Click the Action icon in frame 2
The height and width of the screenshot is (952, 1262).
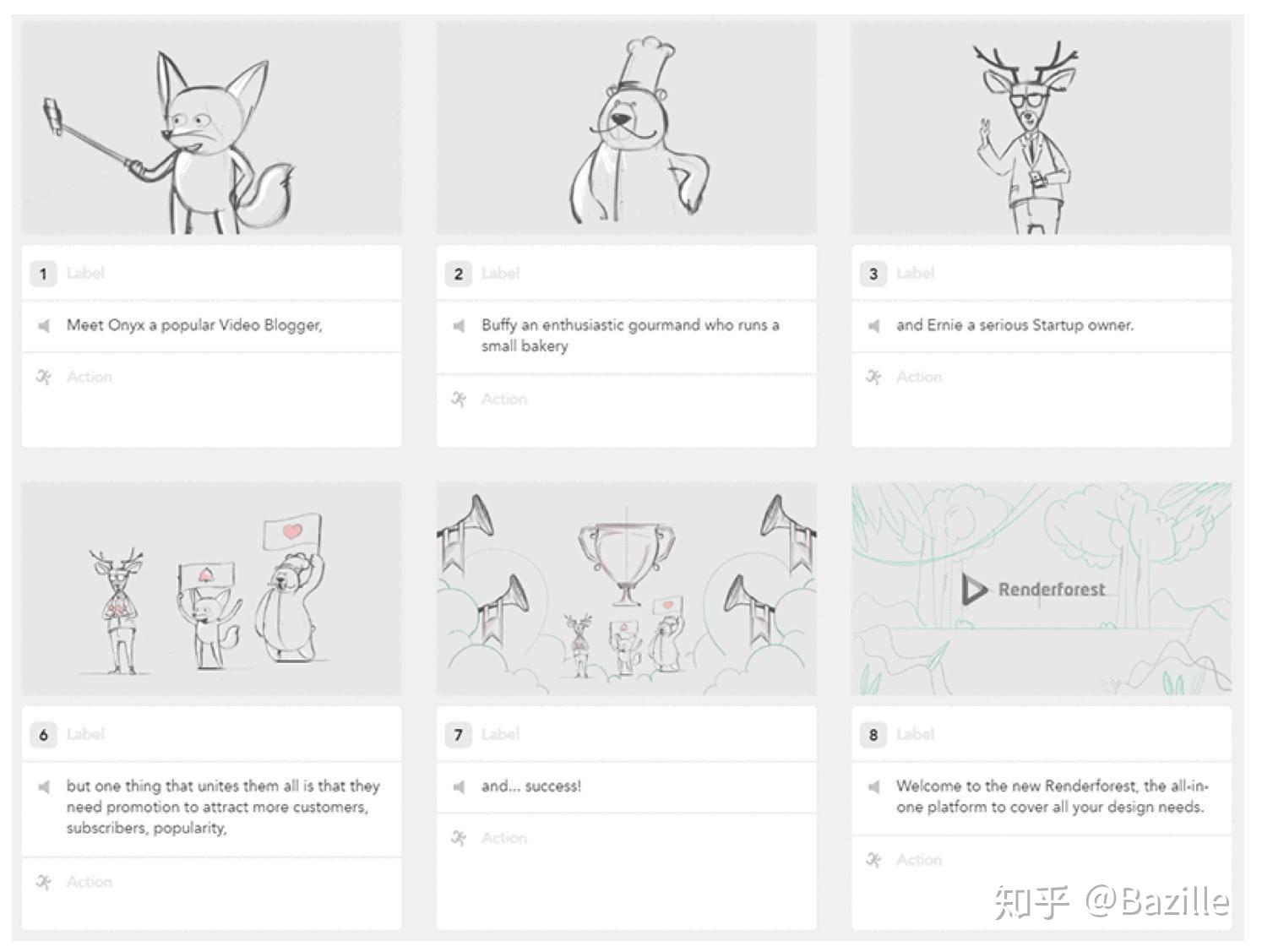tap(459, 399)
